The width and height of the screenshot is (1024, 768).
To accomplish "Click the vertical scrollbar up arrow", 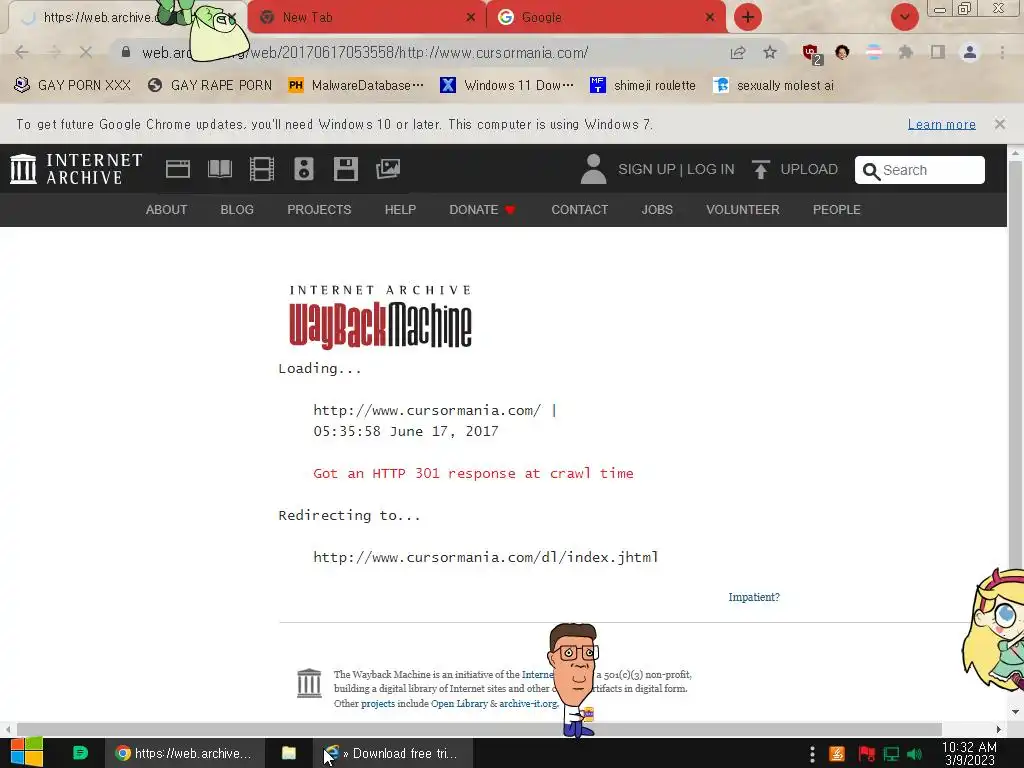I will [1016, 152].
